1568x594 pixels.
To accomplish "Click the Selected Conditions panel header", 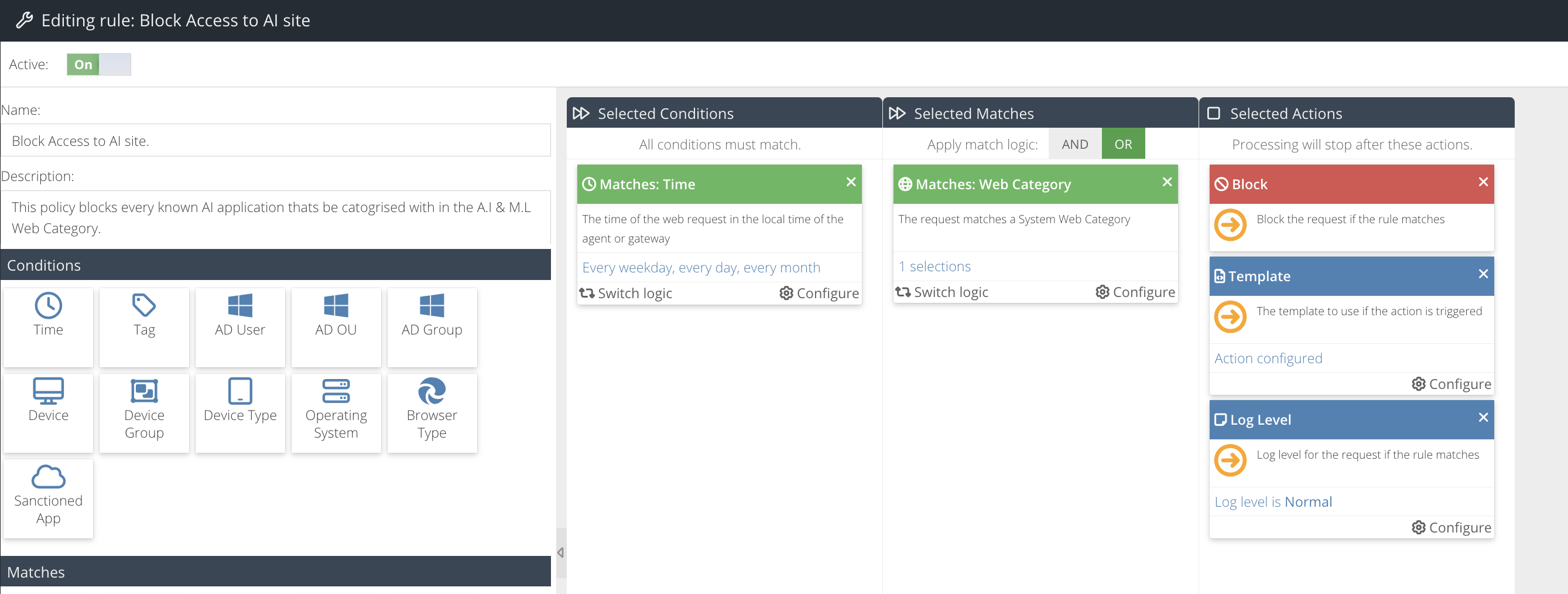I will pos(724,113).
